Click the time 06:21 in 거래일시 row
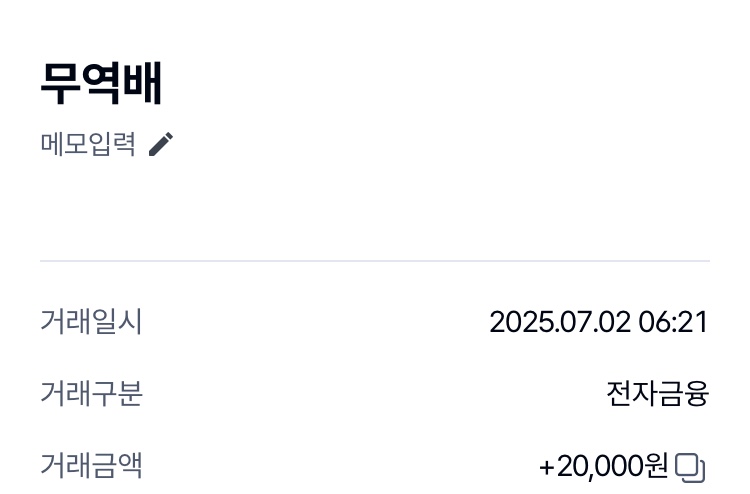The image size is (750, 494). pos(673,322)
